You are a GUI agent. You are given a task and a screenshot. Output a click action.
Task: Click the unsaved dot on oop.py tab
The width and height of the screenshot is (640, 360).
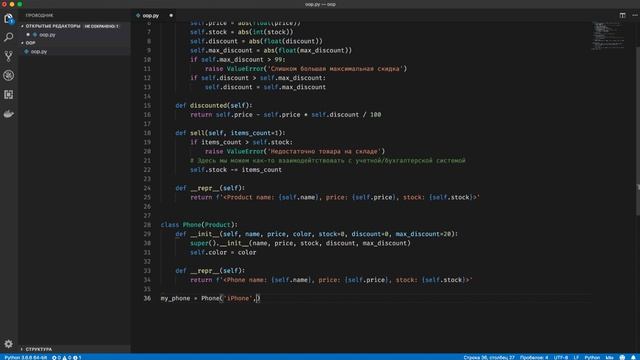pyautogui.click(x=171, y=16)
